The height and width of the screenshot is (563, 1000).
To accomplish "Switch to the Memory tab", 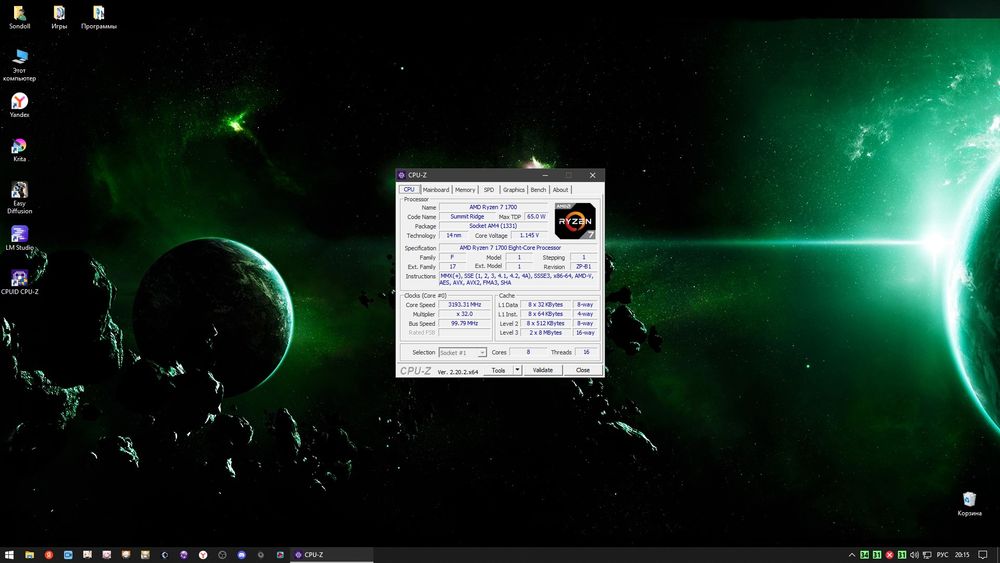I will coord(465,189).
